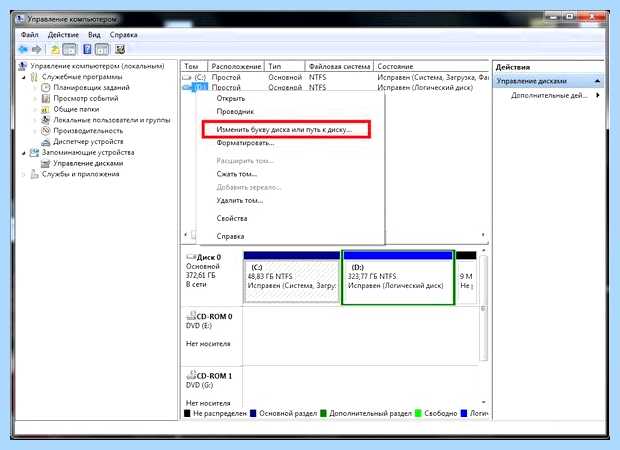
Task: Click Дополнительные действия in the actions pane
Action: click(x=549, y=95)
